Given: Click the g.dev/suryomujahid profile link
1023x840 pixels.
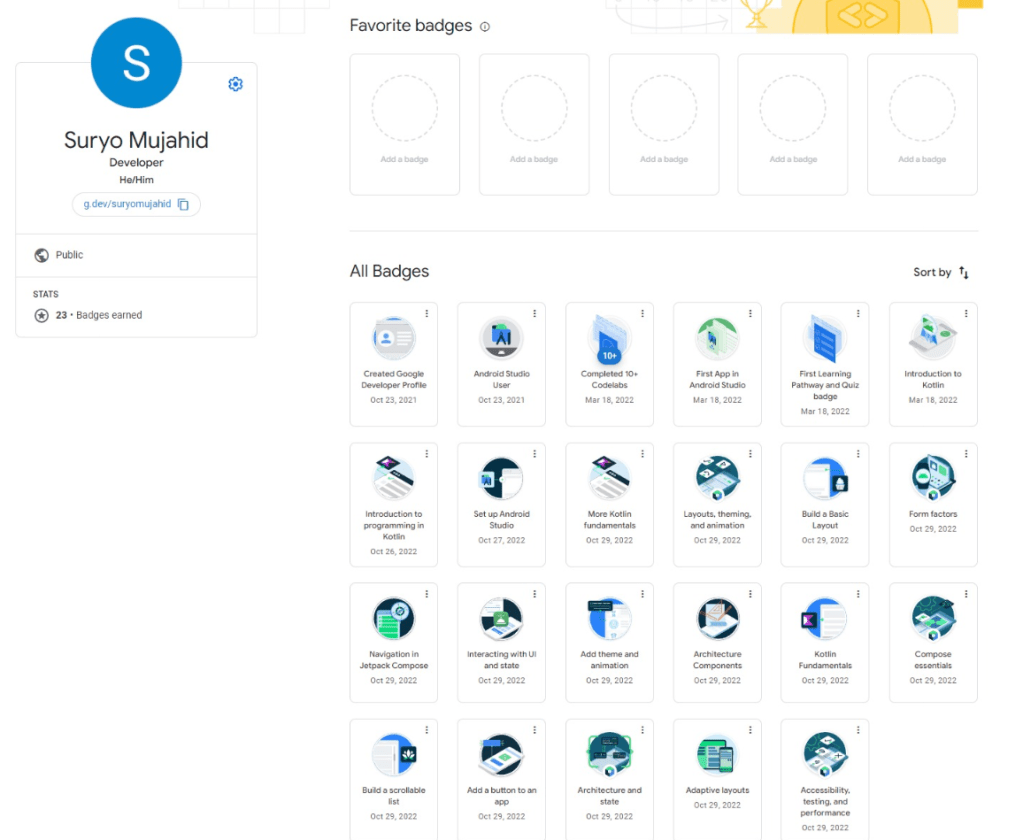Looking at the screenshot, I should 127,204.
